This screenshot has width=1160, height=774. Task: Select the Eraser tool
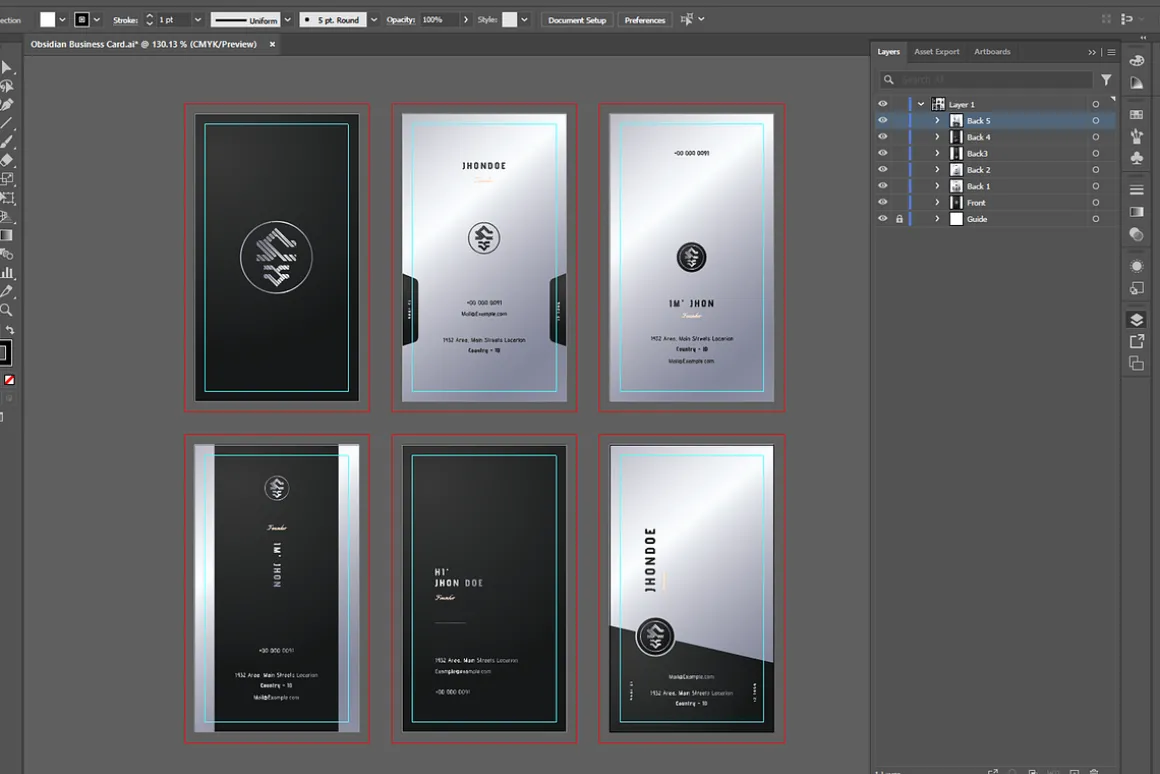coord(6,160)
